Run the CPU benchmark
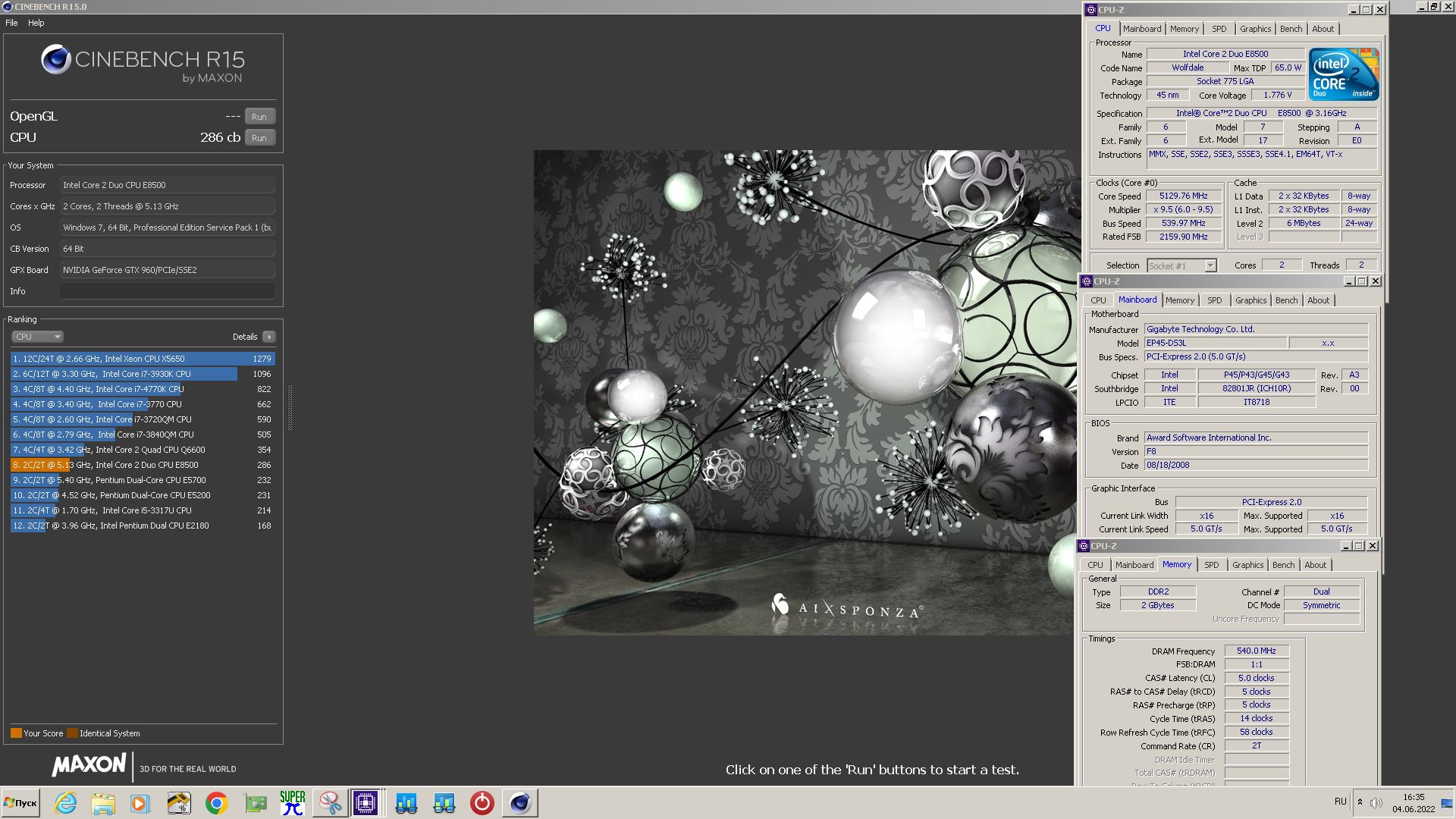This screenshot has height=819, width=1456. 259,138
